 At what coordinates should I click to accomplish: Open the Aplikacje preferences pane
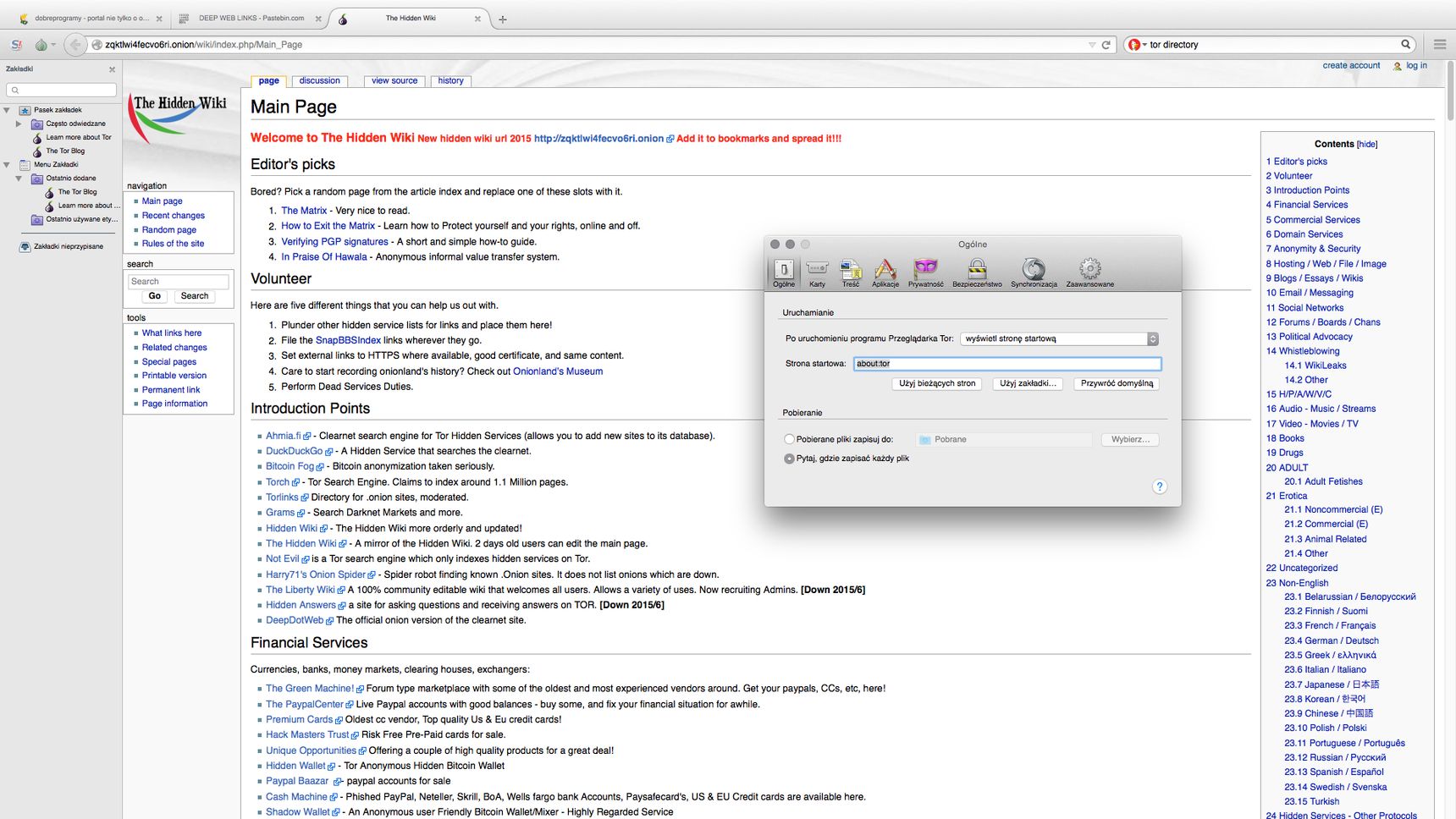pos(885,272)
